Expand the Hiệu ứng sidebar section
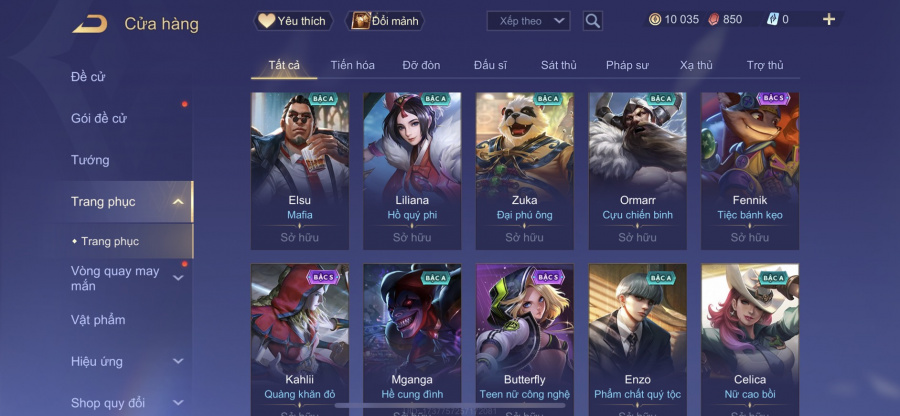 pos(179,361)
